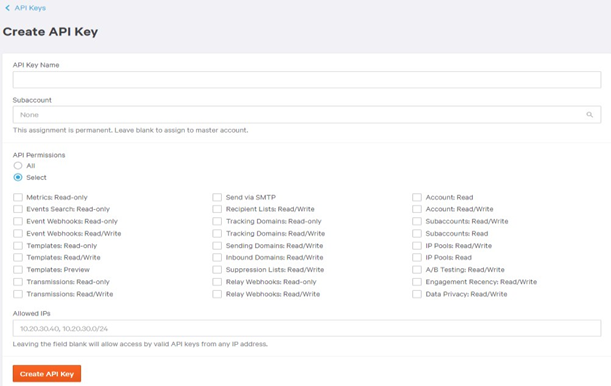Open the Subaccount selector showing None
Screen dimensions: 611x386
(x=307, y=115)
